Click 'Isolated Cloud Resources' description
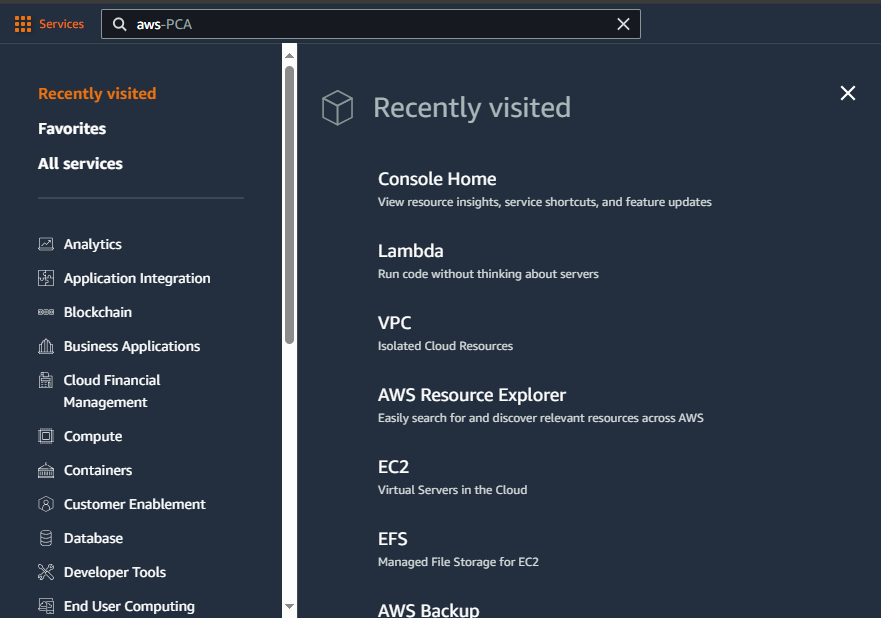The width and height of the screenshot is (881, 618). [x=446, y=346]
